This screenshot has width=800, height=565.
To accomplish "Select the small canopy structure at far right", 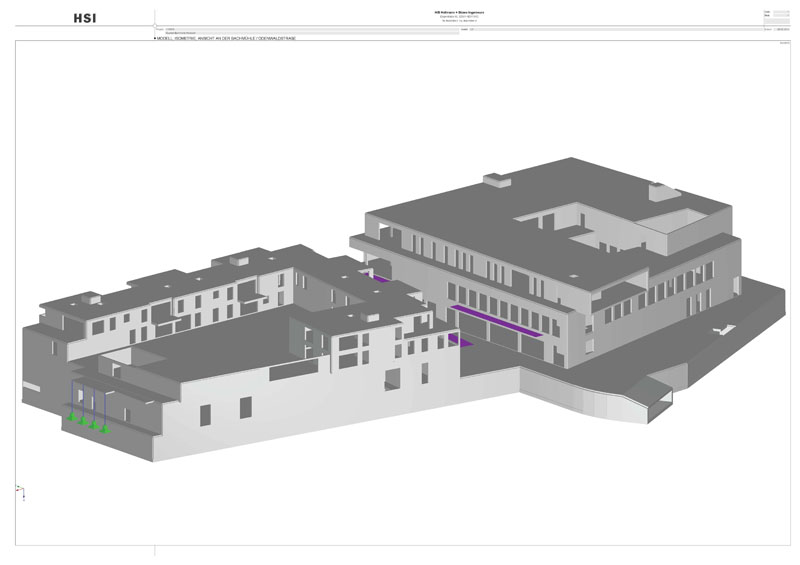I will (x=654, y=393).
